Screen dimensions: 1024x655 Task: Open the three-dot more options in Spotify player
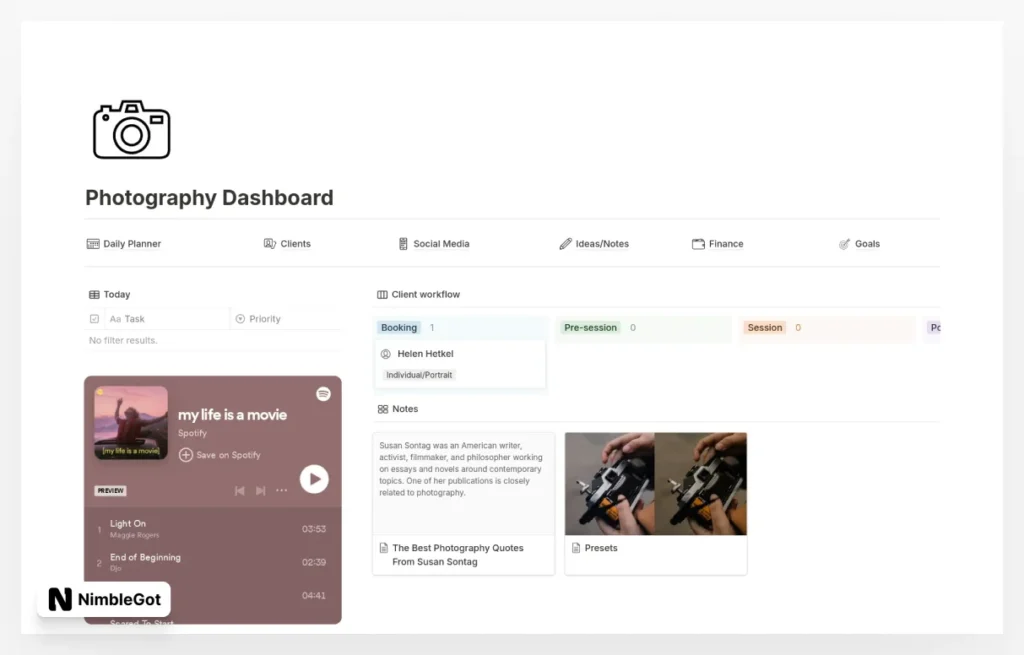pos(282,490)
